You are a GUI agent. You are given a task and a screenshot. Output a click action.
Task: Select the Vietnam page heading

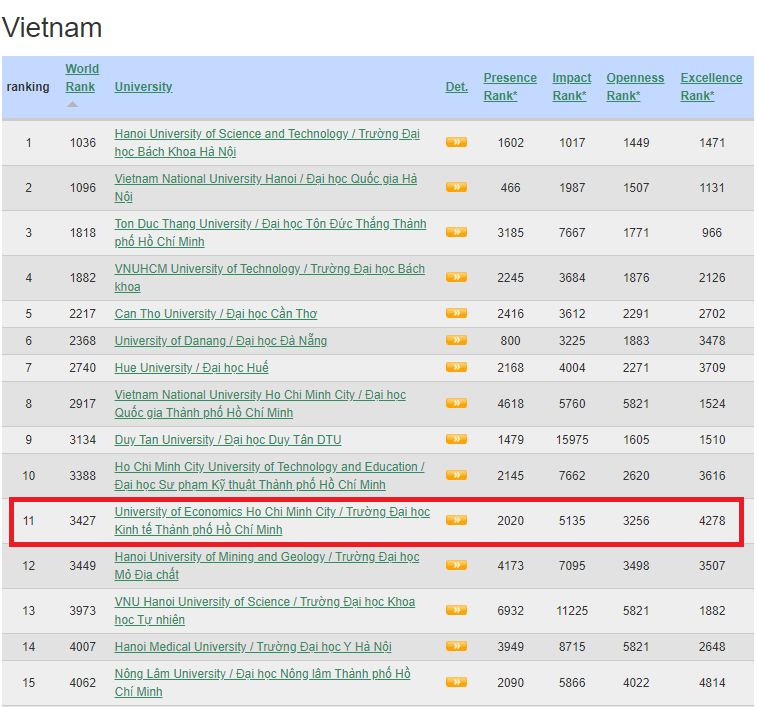tap(52, 27)
